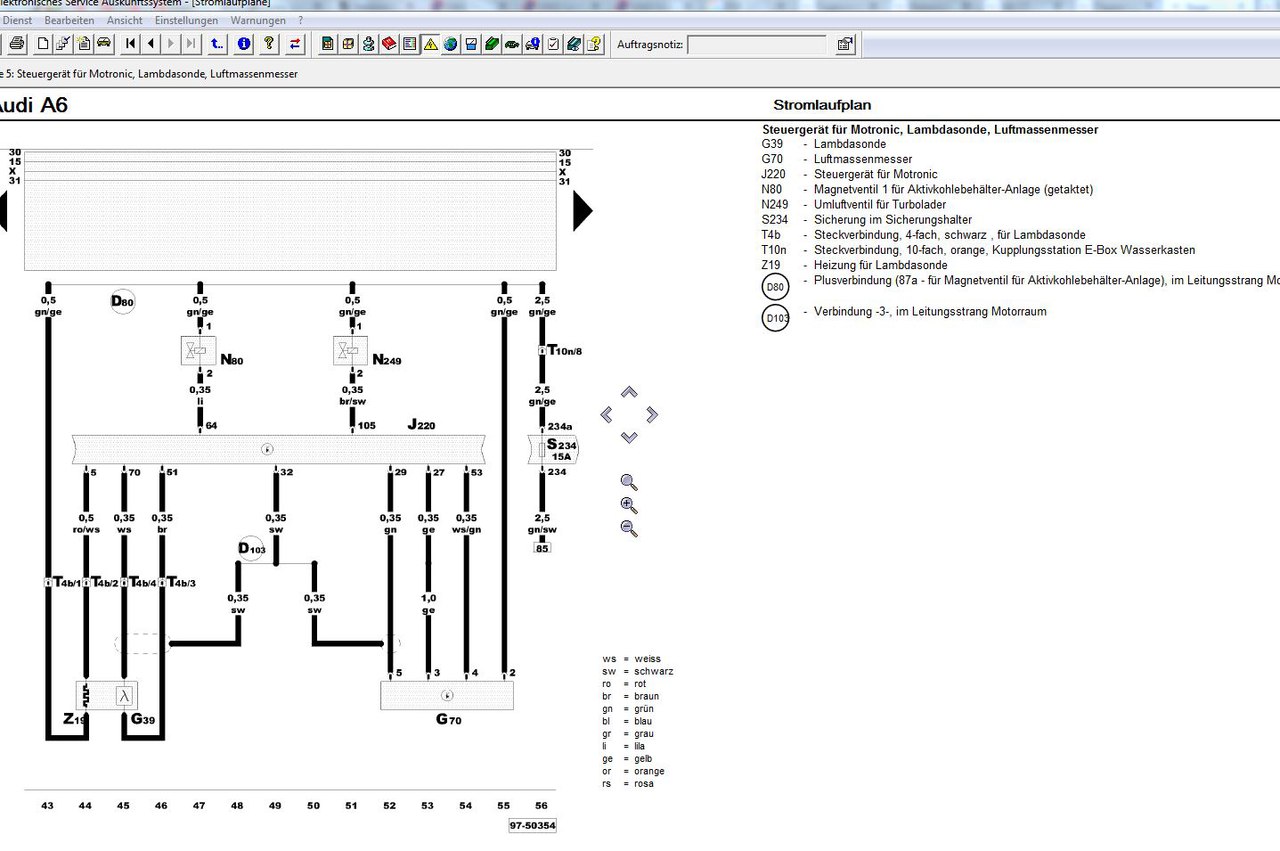Click the clipboard checkmark toolbar icon

click(x=553, y=44)
